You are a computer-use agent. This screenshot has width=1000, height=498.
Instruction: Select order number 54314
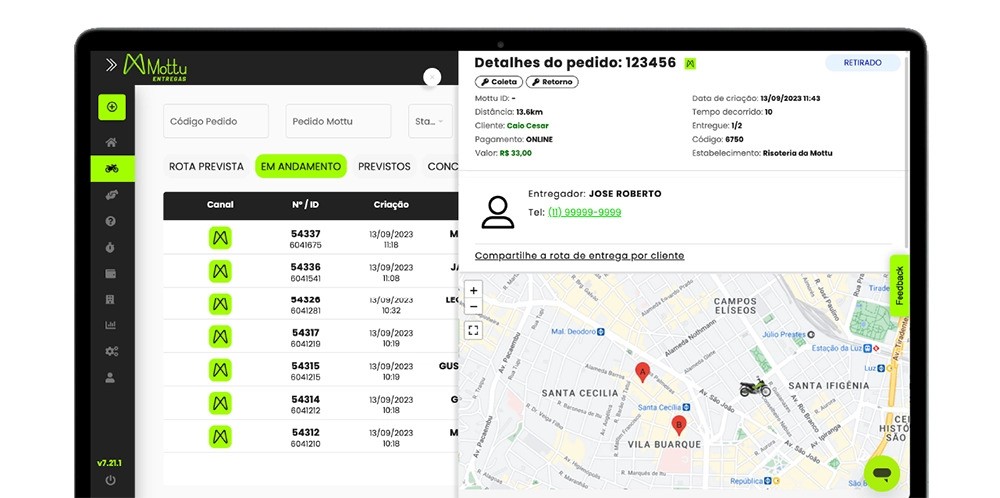click(x=305, y=399)
